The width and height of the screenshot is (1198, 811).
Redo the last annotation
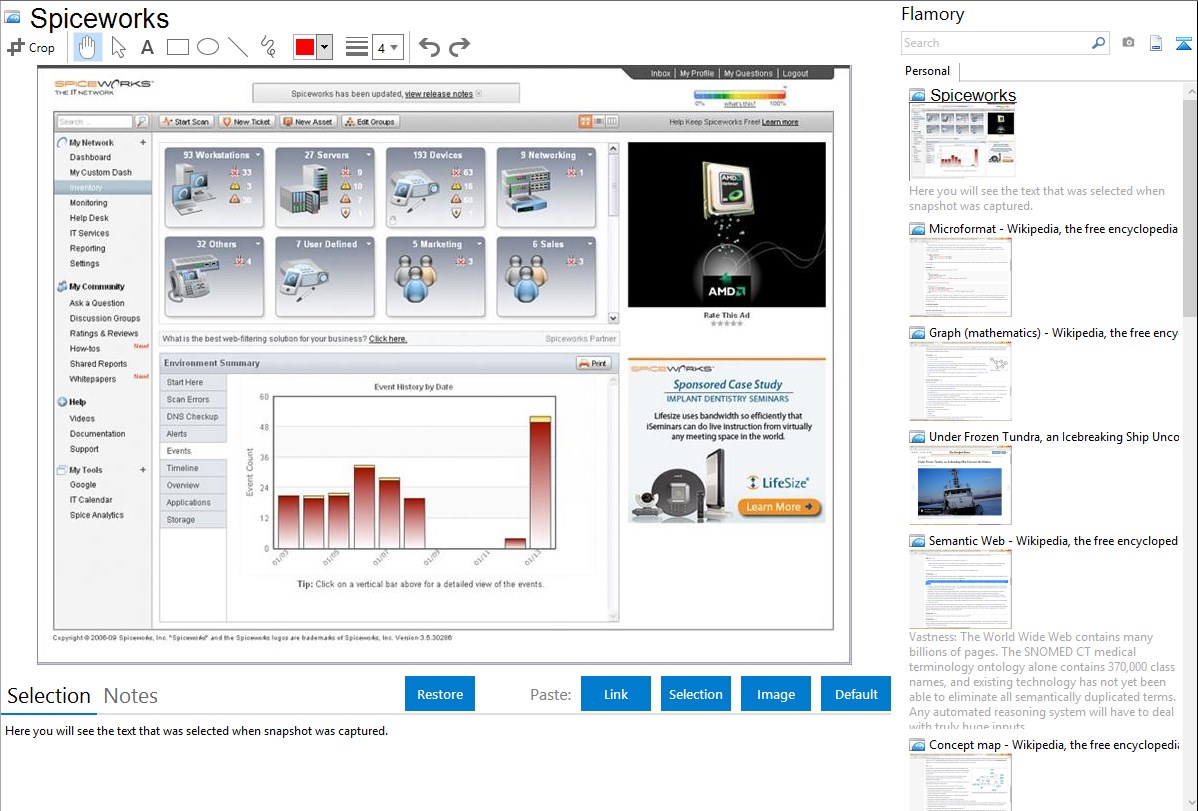coord(459,47)
